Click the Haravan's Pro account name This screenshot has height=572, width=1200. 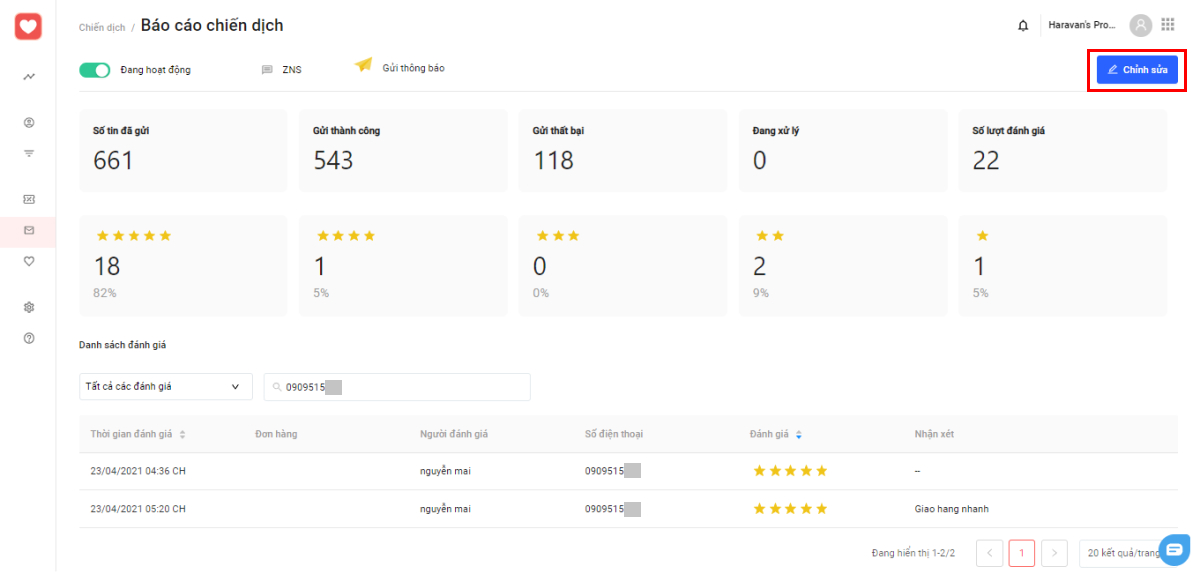coord(1082,25)
